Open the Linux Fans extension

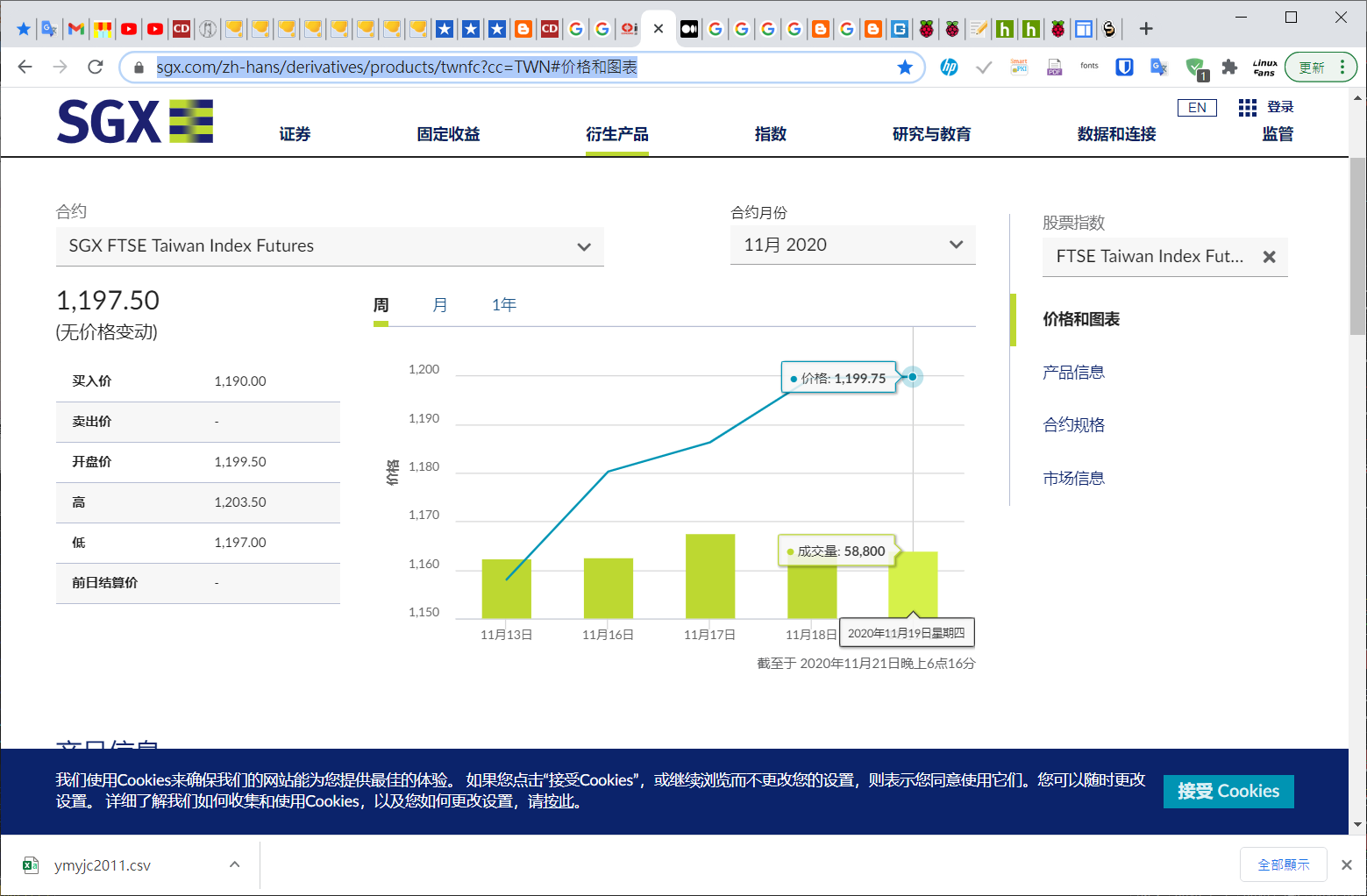[x=1264, y=68]
